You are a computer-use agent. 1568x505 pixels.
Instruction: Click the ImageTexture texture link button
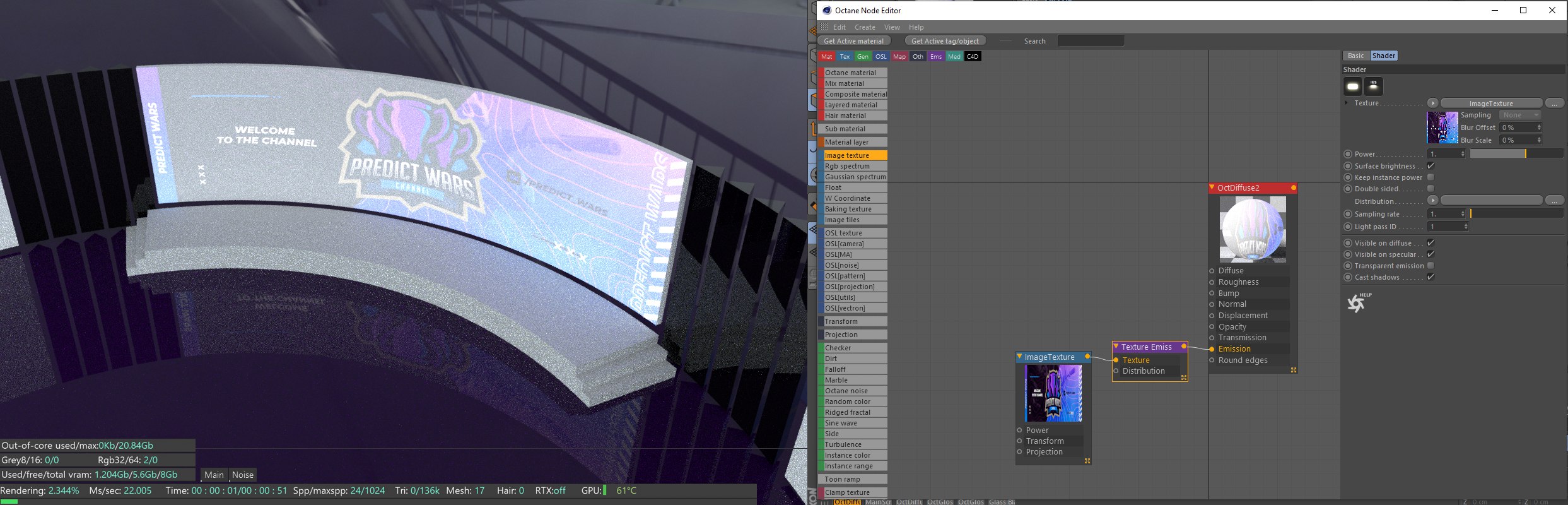click(x=1491, y=103)
